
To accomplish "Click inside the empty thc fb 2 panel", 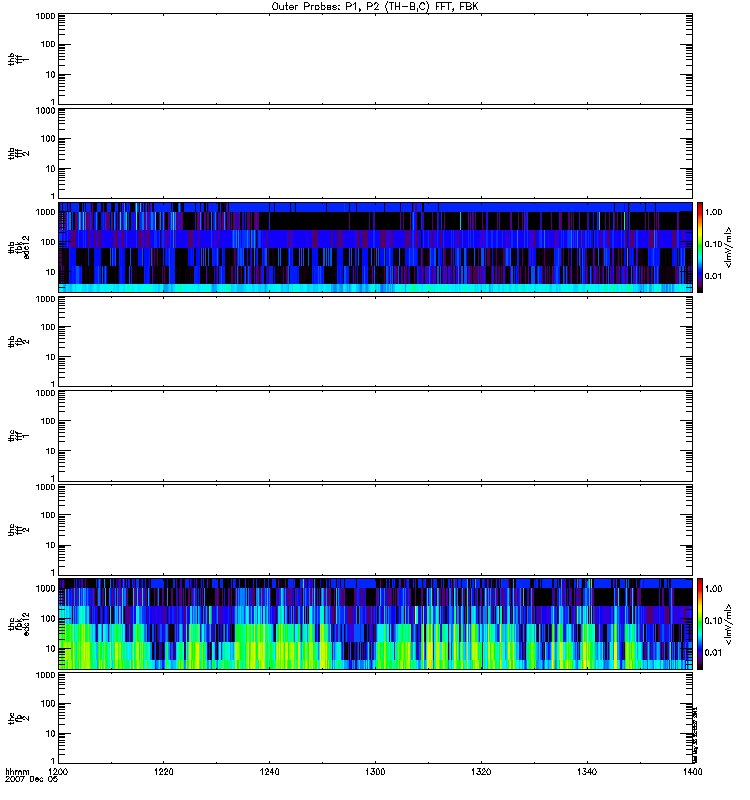I will click(x=375, y=718).
